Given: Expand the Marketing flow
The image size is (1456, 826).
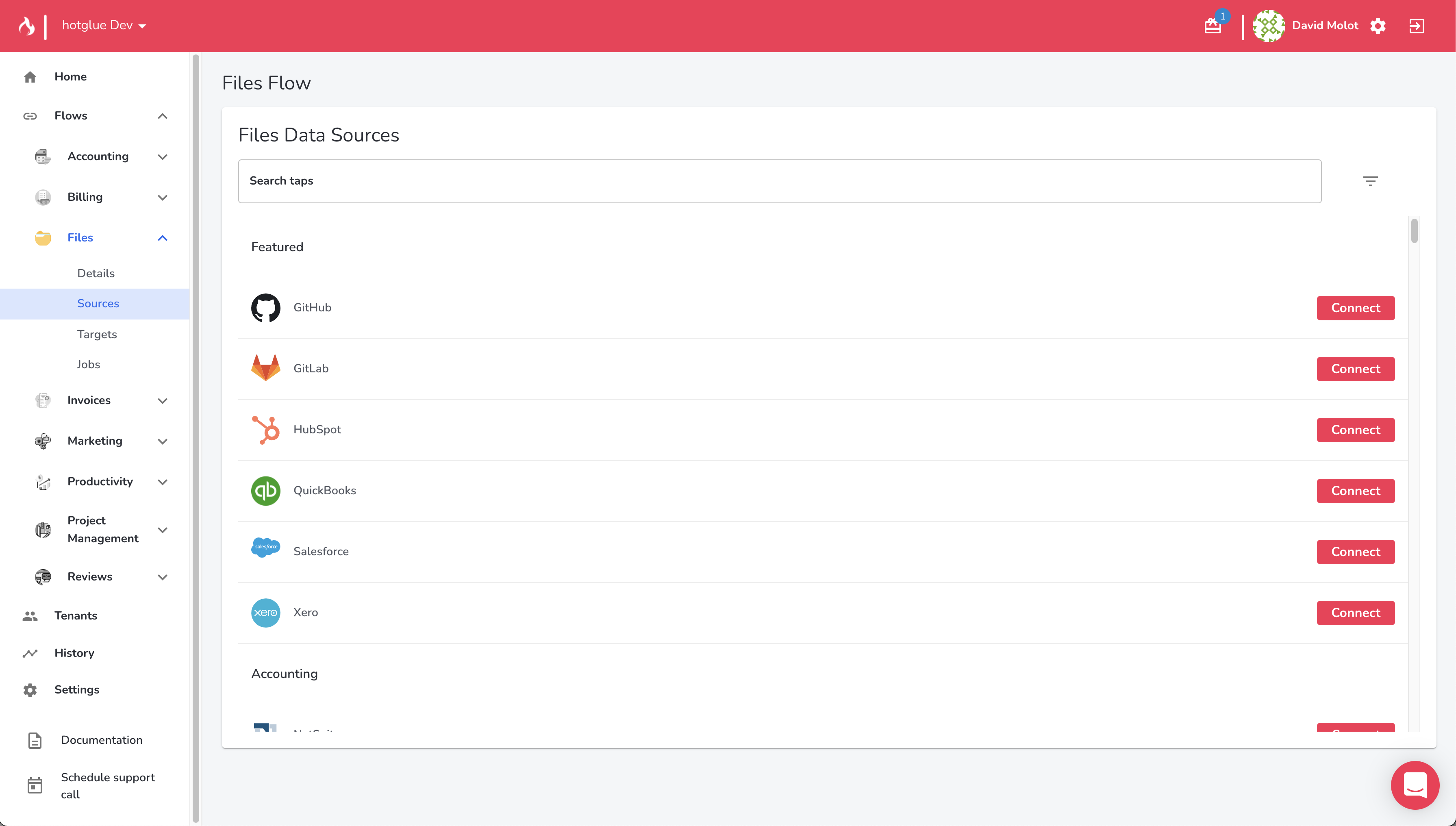Looking at the screenshot, I should point(162,441).
